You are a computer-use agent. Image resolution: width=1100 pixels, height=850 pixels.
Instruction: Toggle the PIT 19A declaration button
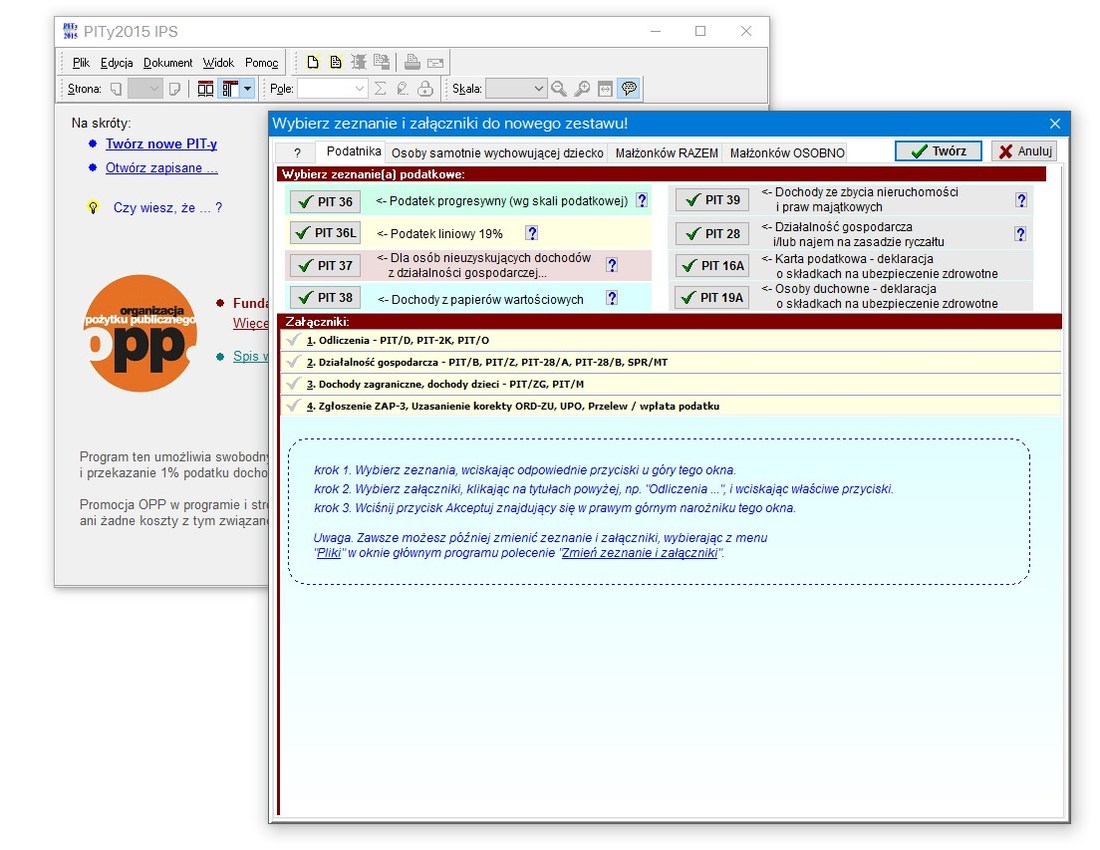(x=712, y=298)
